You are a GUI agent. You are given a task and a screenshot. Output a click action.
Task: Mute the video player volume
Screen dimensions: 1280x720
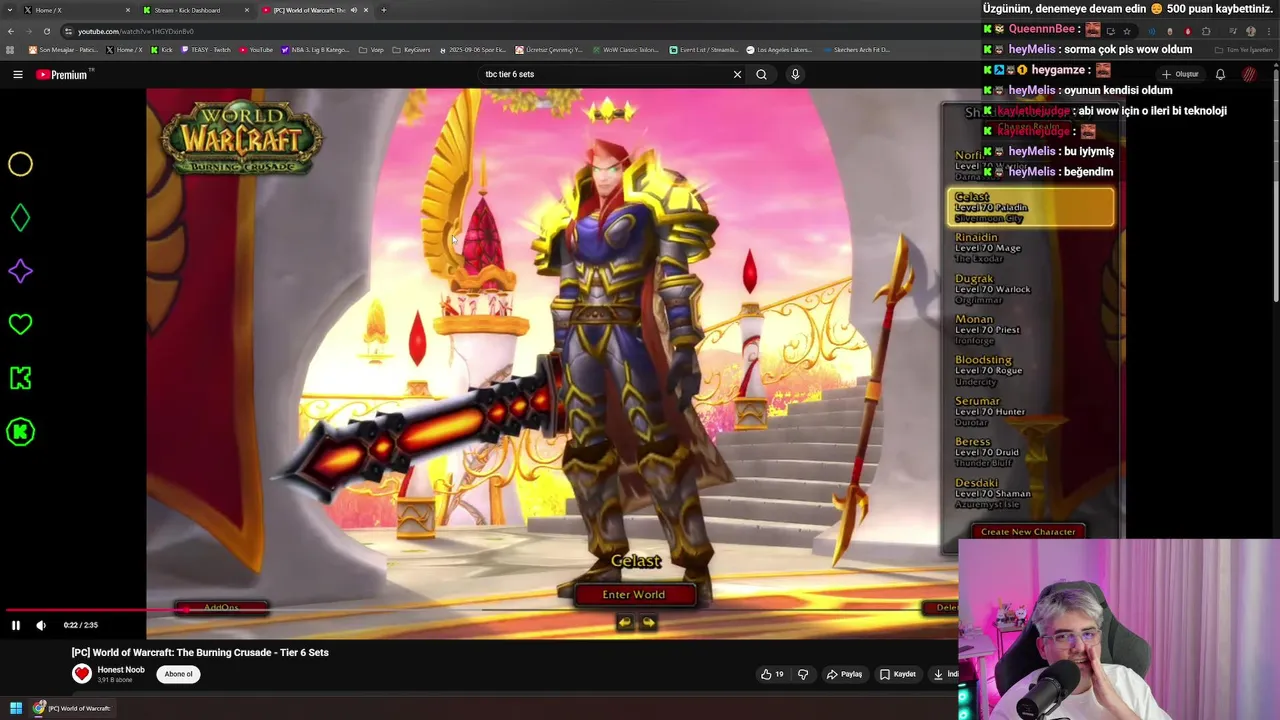(41, 625)
